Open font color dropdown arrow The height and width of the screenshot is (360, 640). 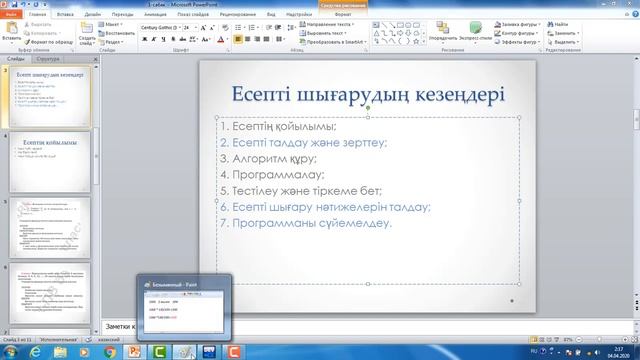227,39
